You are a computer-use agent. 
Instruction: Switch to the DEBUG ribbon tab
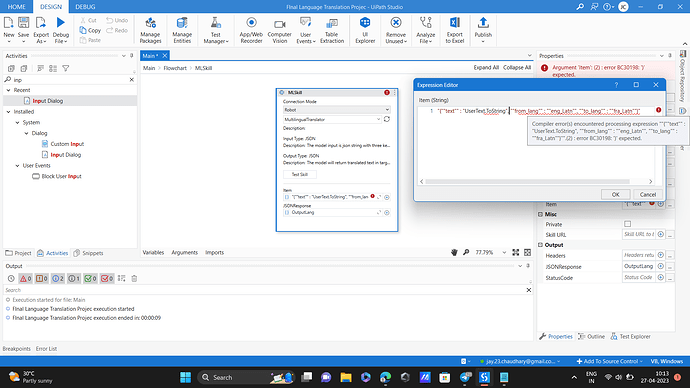85,7
